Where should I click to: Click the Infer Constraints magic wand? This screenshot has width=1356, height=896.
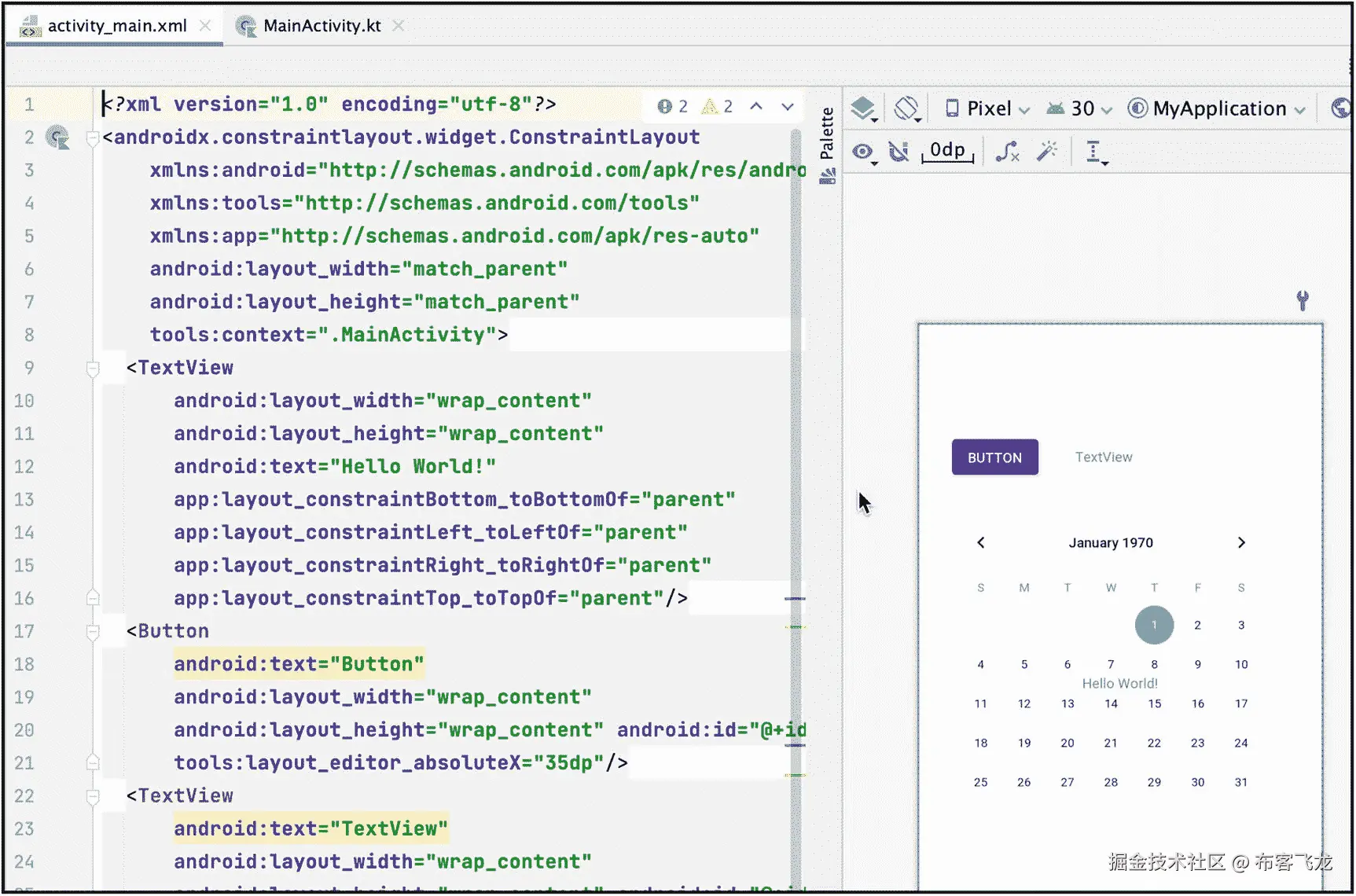(x=1047, y=152)
